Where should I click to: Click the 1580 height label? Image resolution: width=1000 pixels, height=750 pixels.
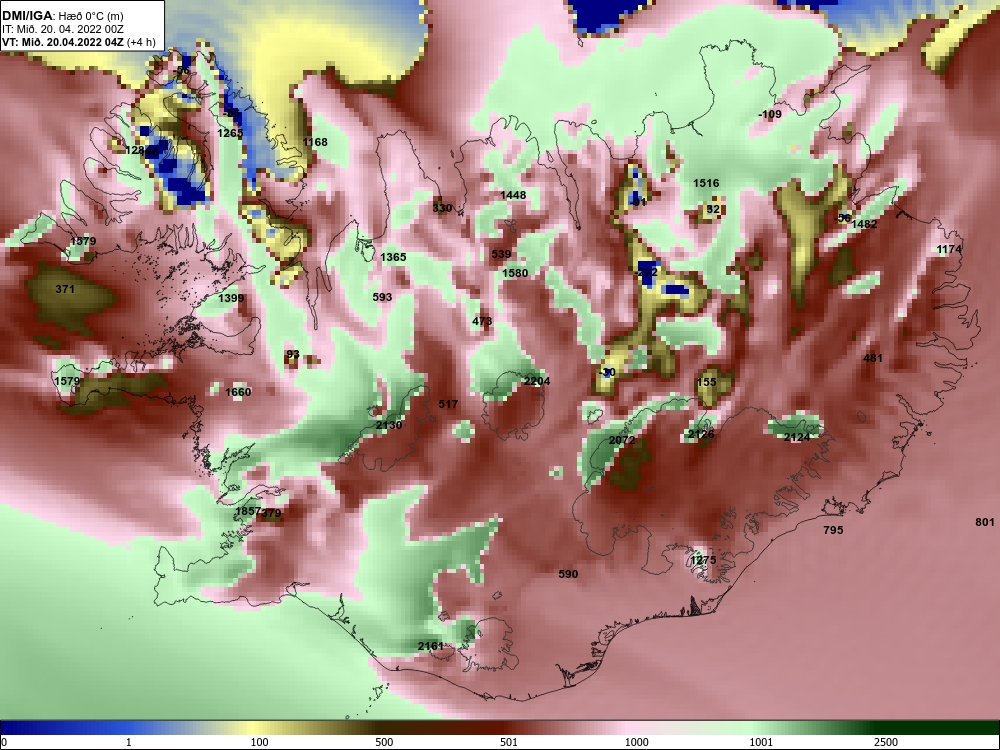tap(515, 273)
